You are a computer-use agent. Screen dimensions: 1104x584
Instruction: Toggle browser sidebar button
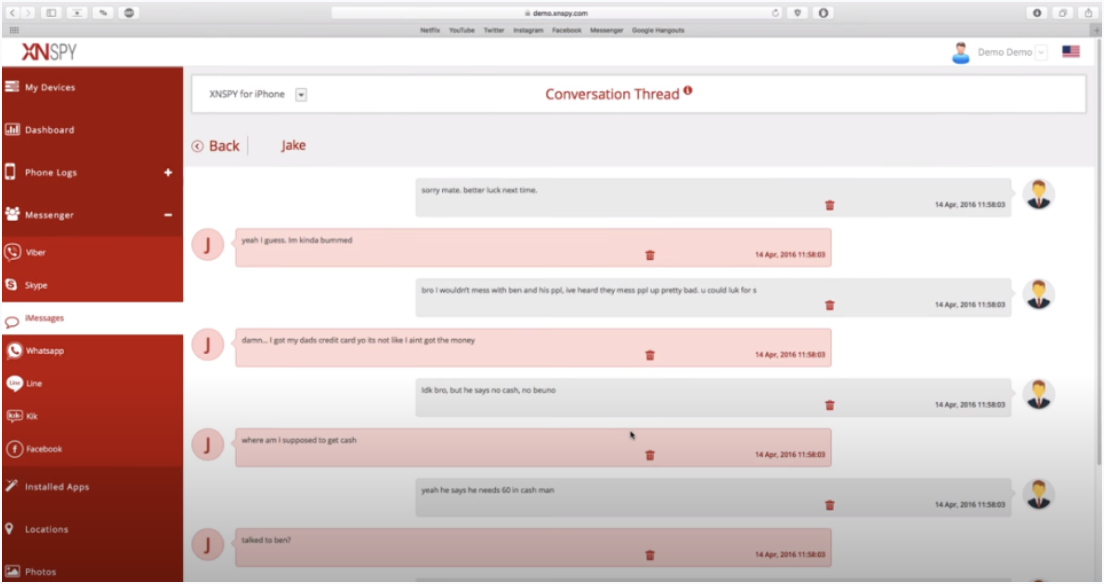click(x=51, y=13)
